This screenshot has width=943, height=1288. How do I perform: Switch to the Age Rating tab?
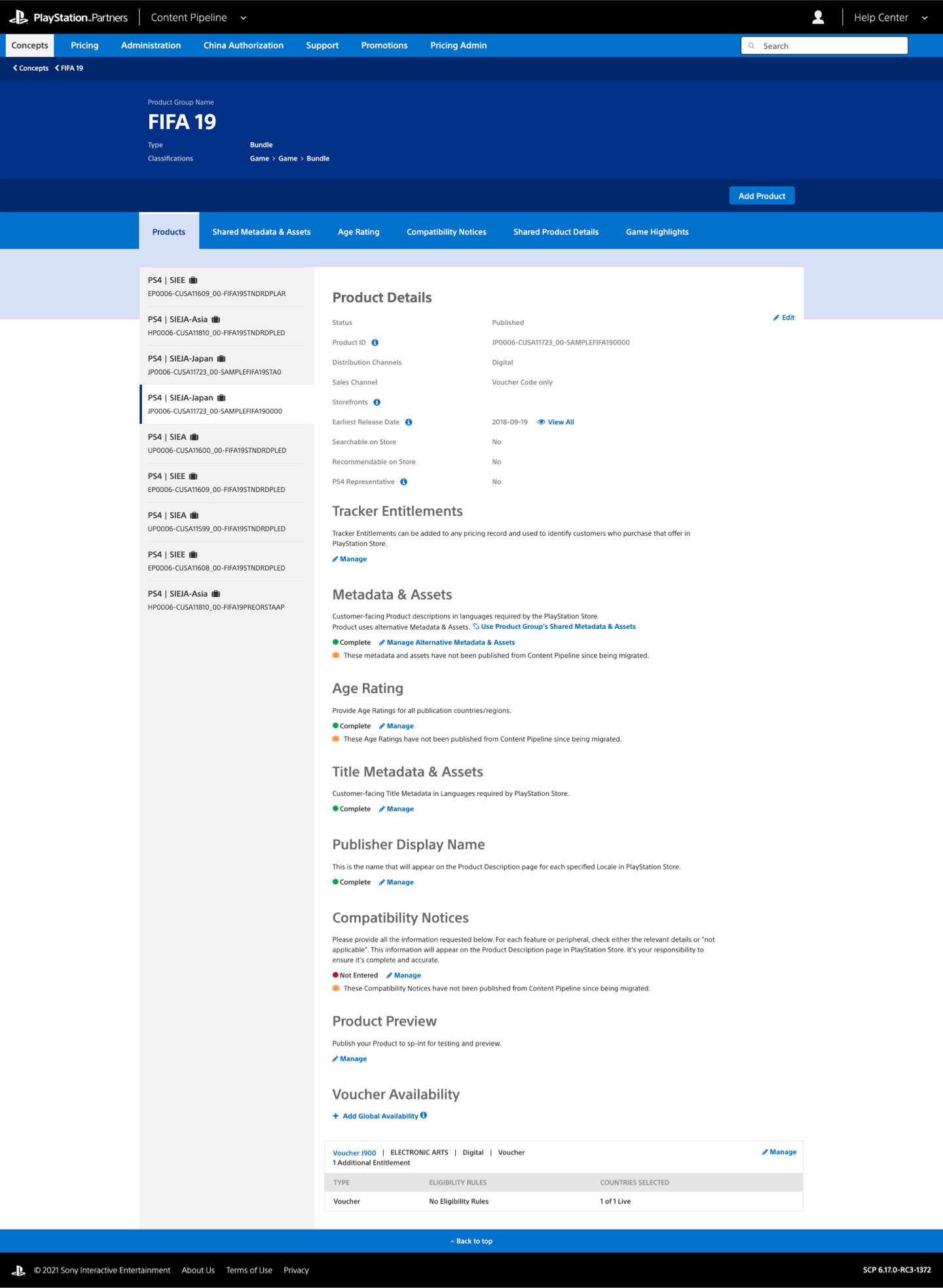point(359,232)
